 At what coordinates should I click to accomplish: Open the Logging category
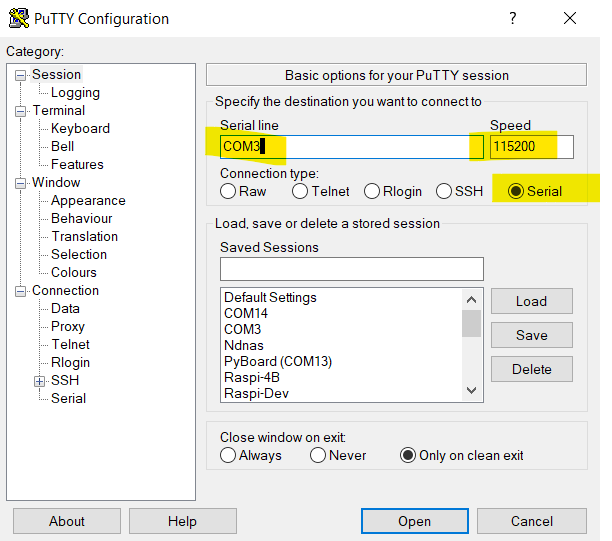[x=75, y=93]
